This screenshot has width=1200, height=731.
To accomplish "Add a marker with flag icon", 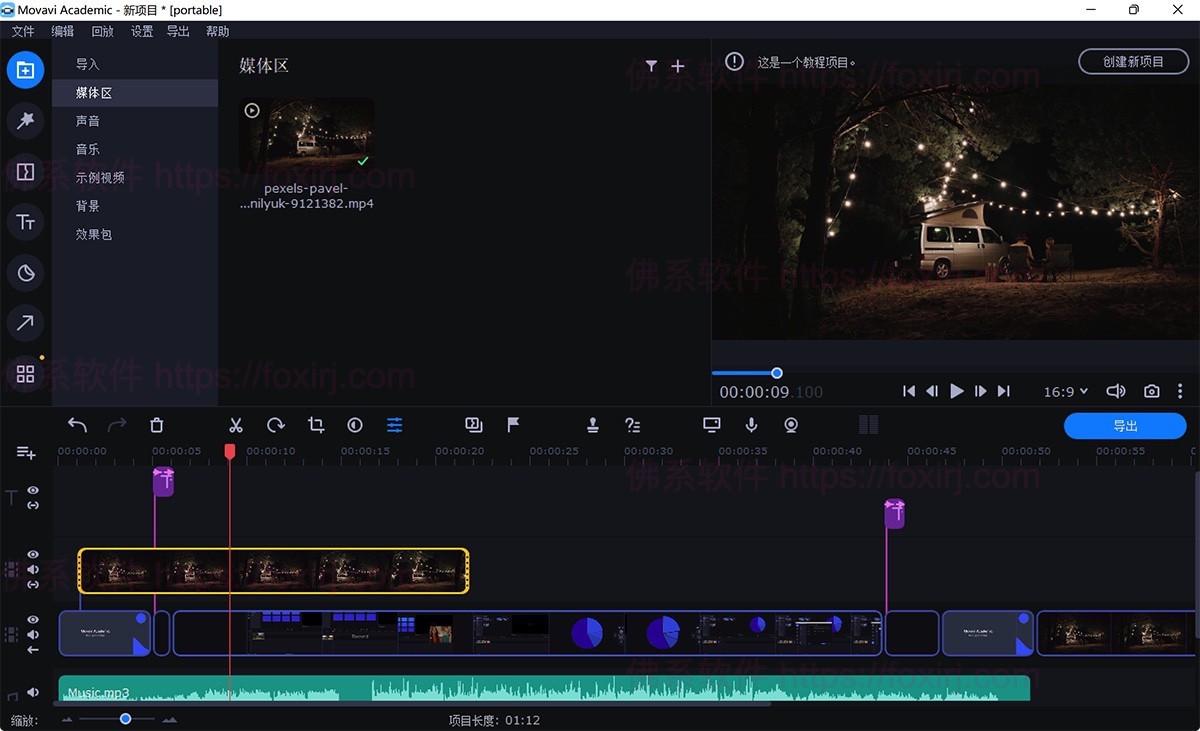I will tap(513, 425).
